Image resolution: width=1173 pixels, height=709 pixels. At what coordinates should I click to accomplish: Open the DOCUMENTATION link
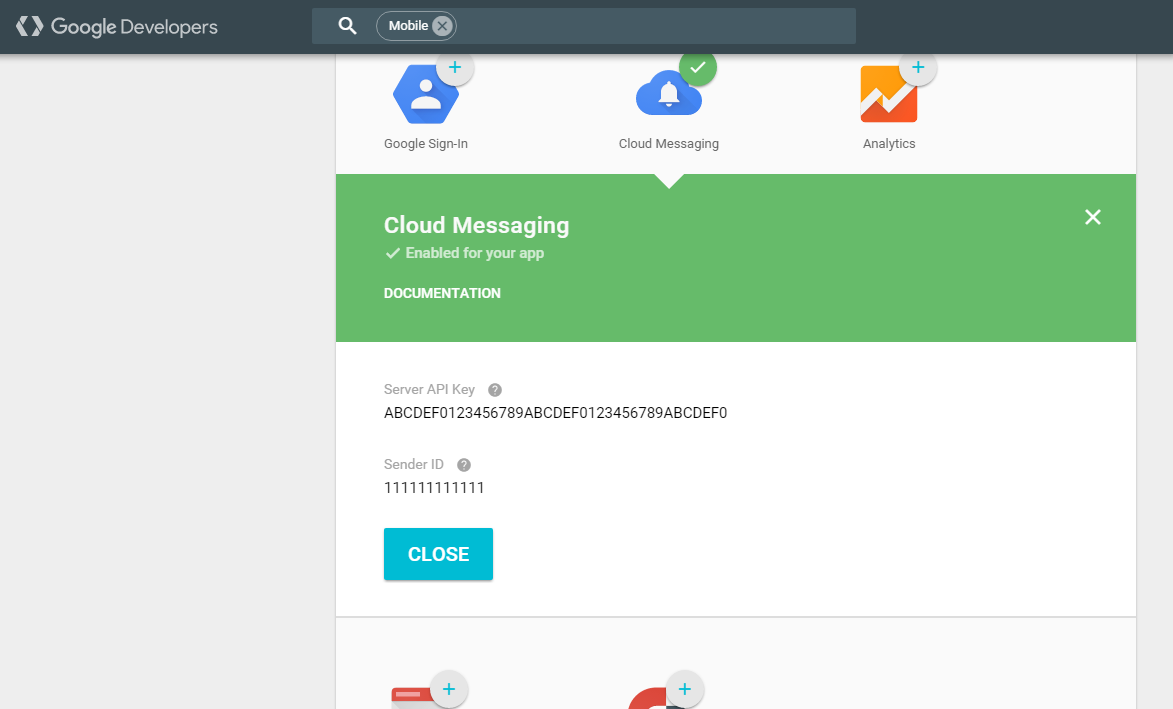point(442,293)
